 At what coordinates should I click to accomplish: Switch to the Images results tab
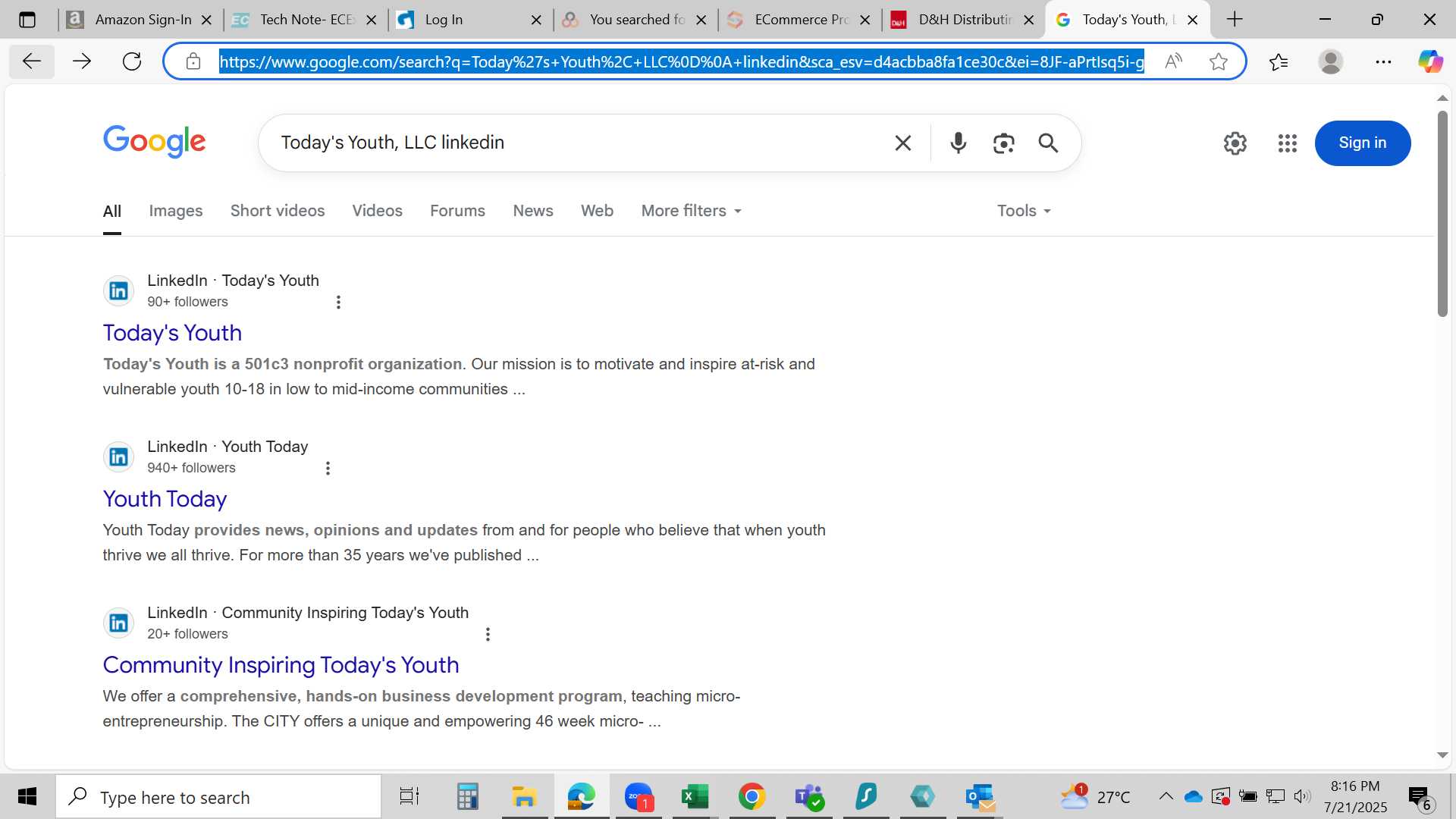175,211
